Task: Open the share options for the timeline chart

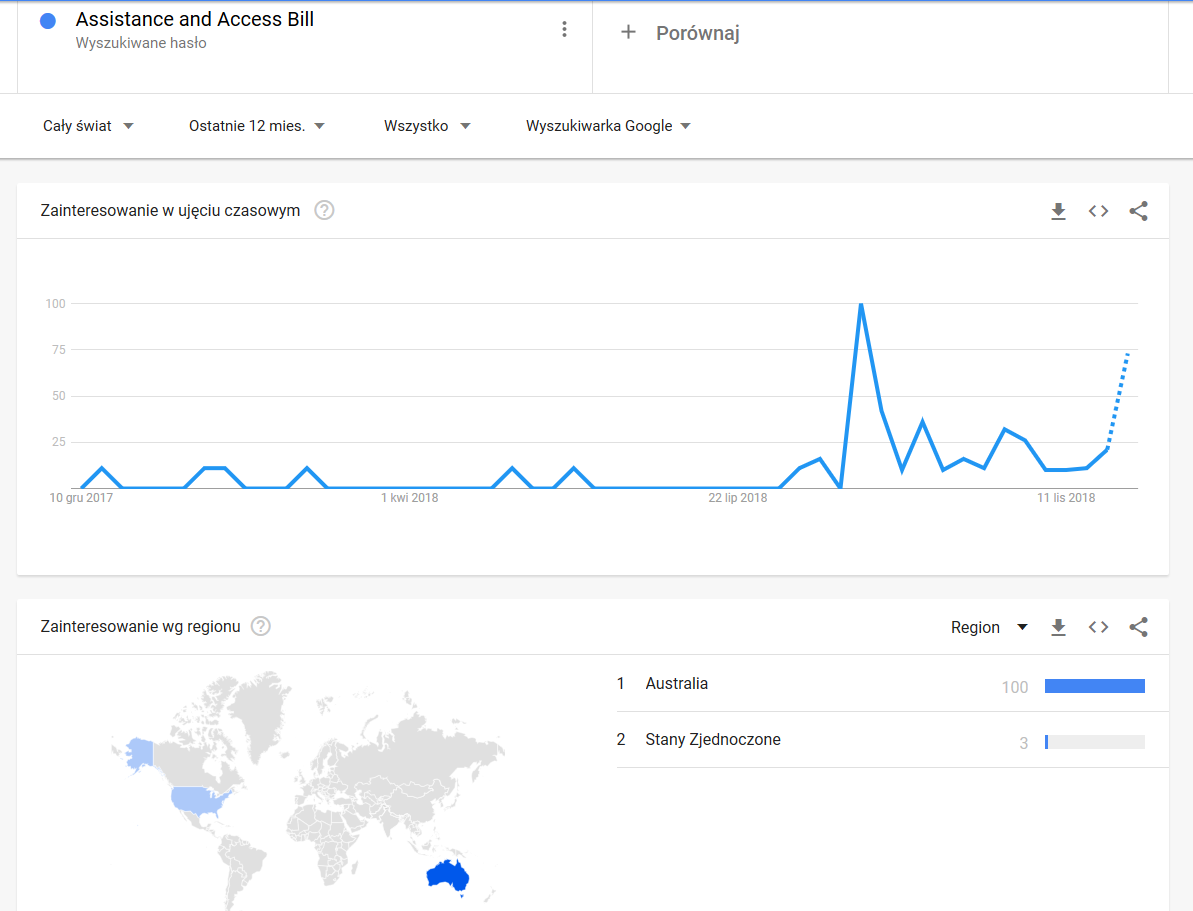Action: click(1138, 211)
